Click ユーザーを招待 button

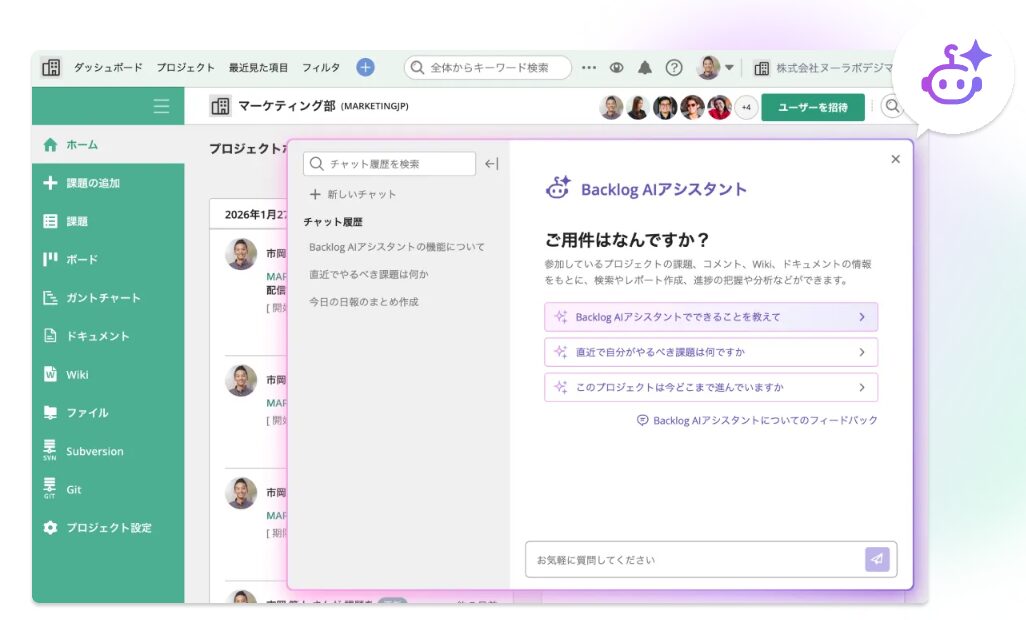click(813, 107)
